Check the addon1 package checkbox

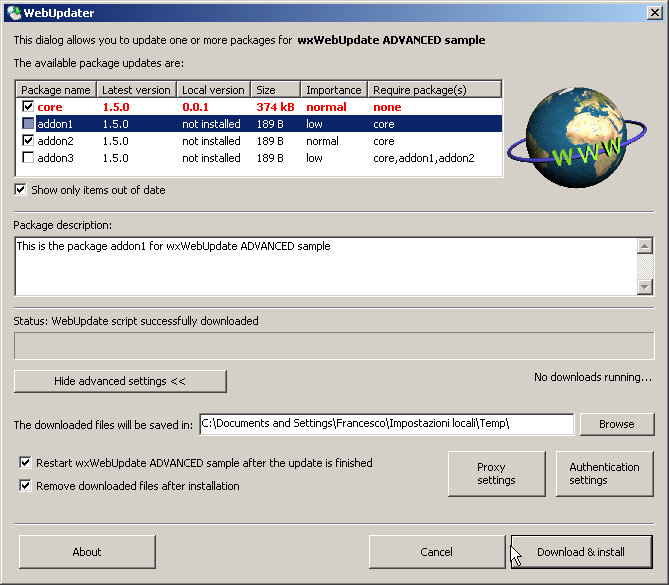click(x=28, y=124)
